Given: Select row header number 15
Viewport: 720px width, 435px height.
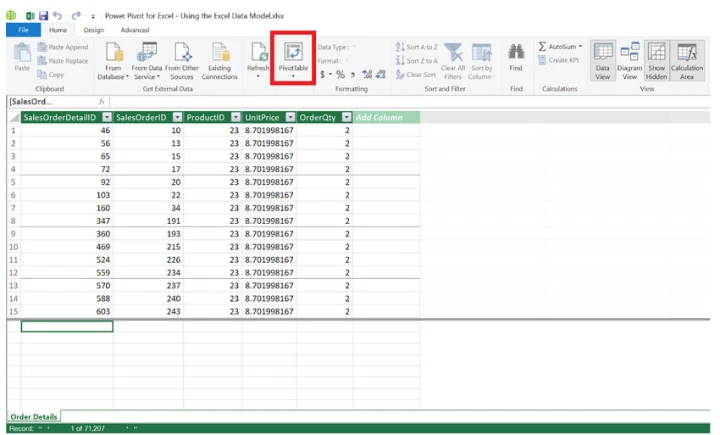Looking at the screenshot, I should pos(13,311).
